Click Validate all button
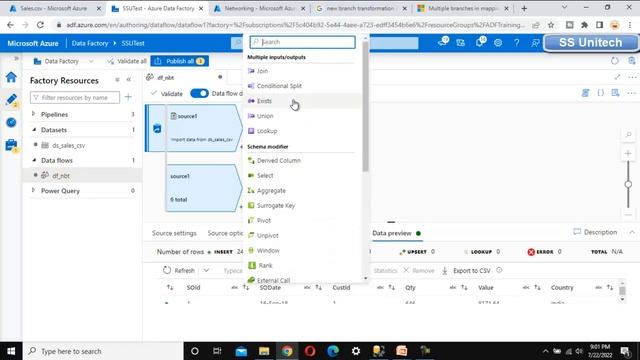This screenshot has height=360, width=640. coord(127,61)
